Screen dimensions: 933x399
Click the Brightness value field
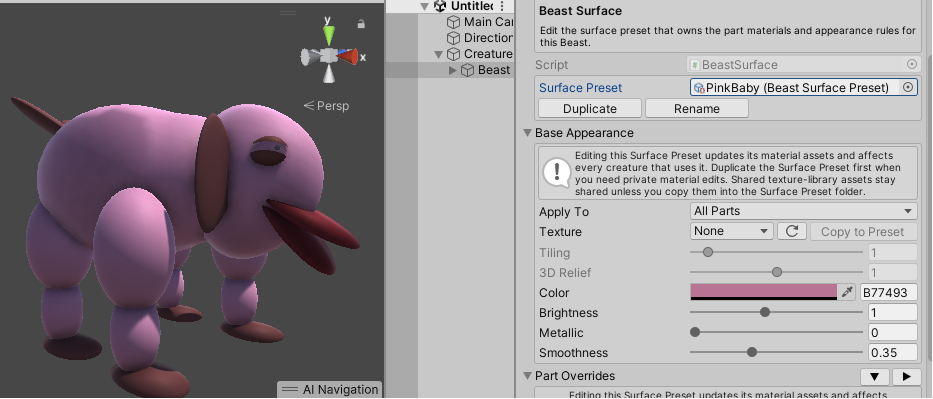pos(893,313)
